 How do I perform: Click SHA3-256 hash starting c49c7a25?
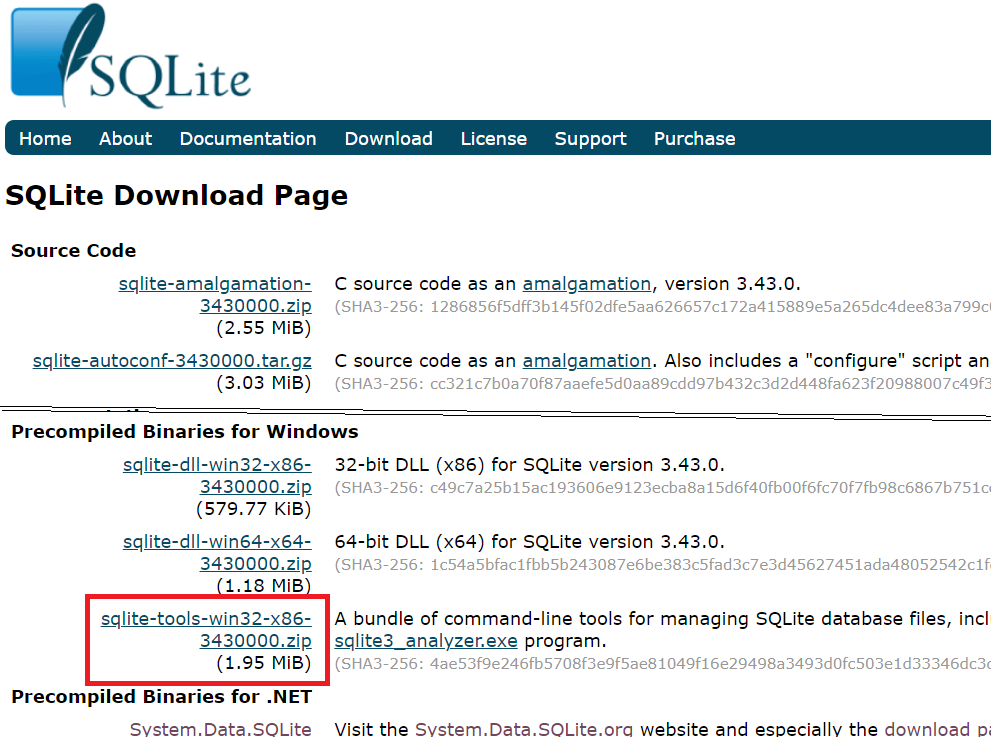tap(662, 488)
